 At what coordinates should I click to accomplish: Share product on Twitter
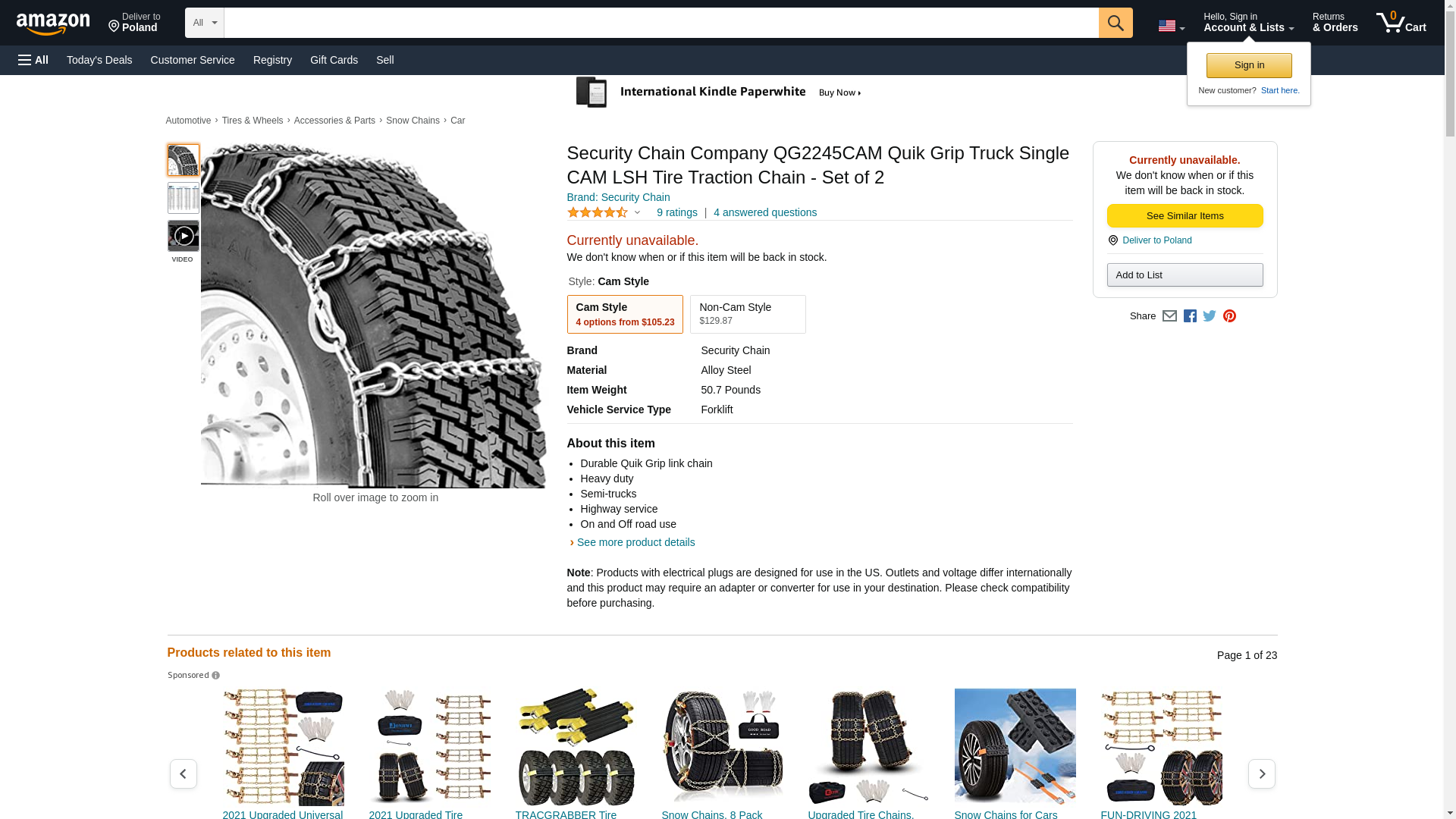(x=1210, y=316)
